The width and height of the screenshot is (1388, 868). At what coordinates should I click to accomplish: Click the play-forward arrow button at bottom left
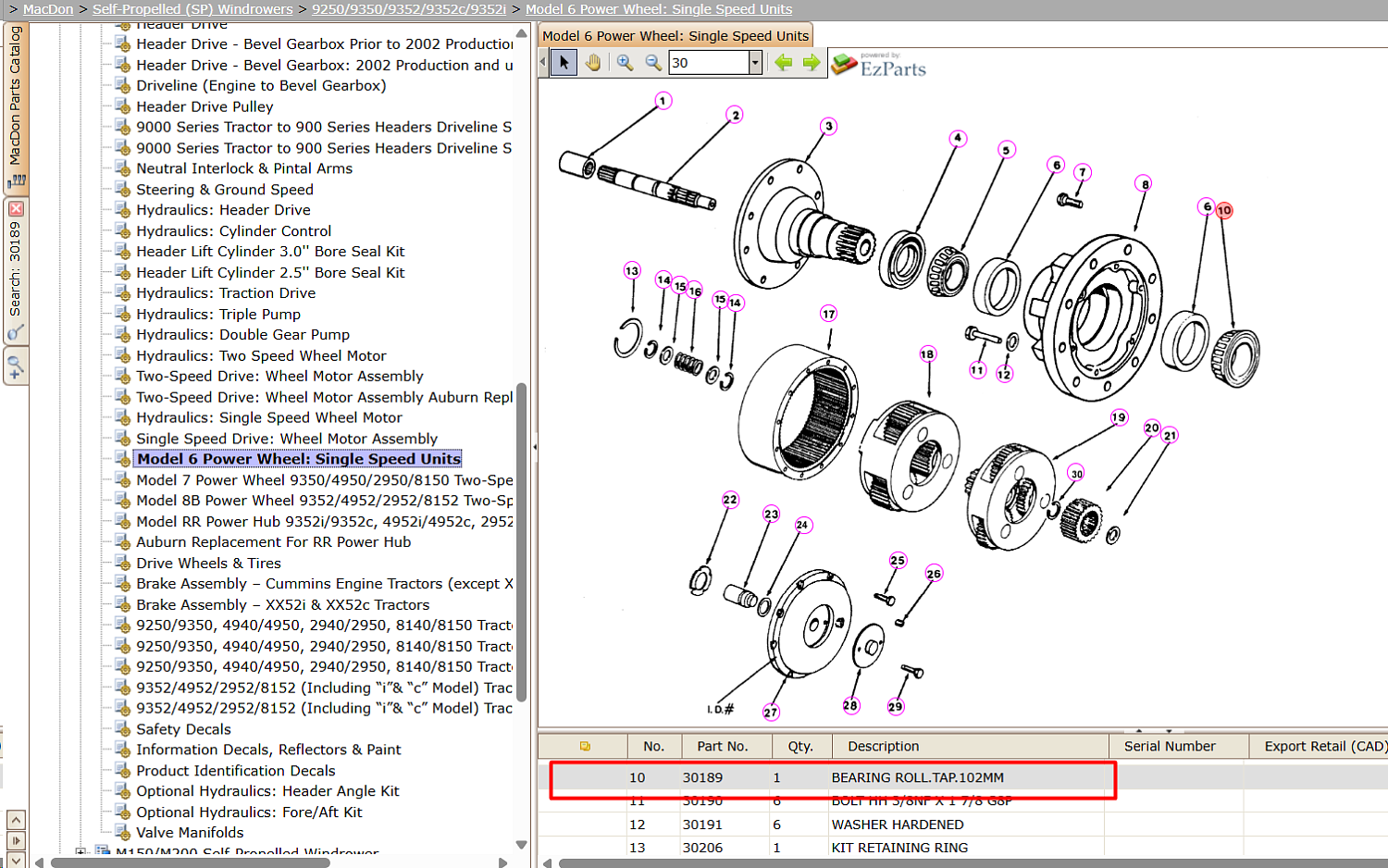[16, 840]
